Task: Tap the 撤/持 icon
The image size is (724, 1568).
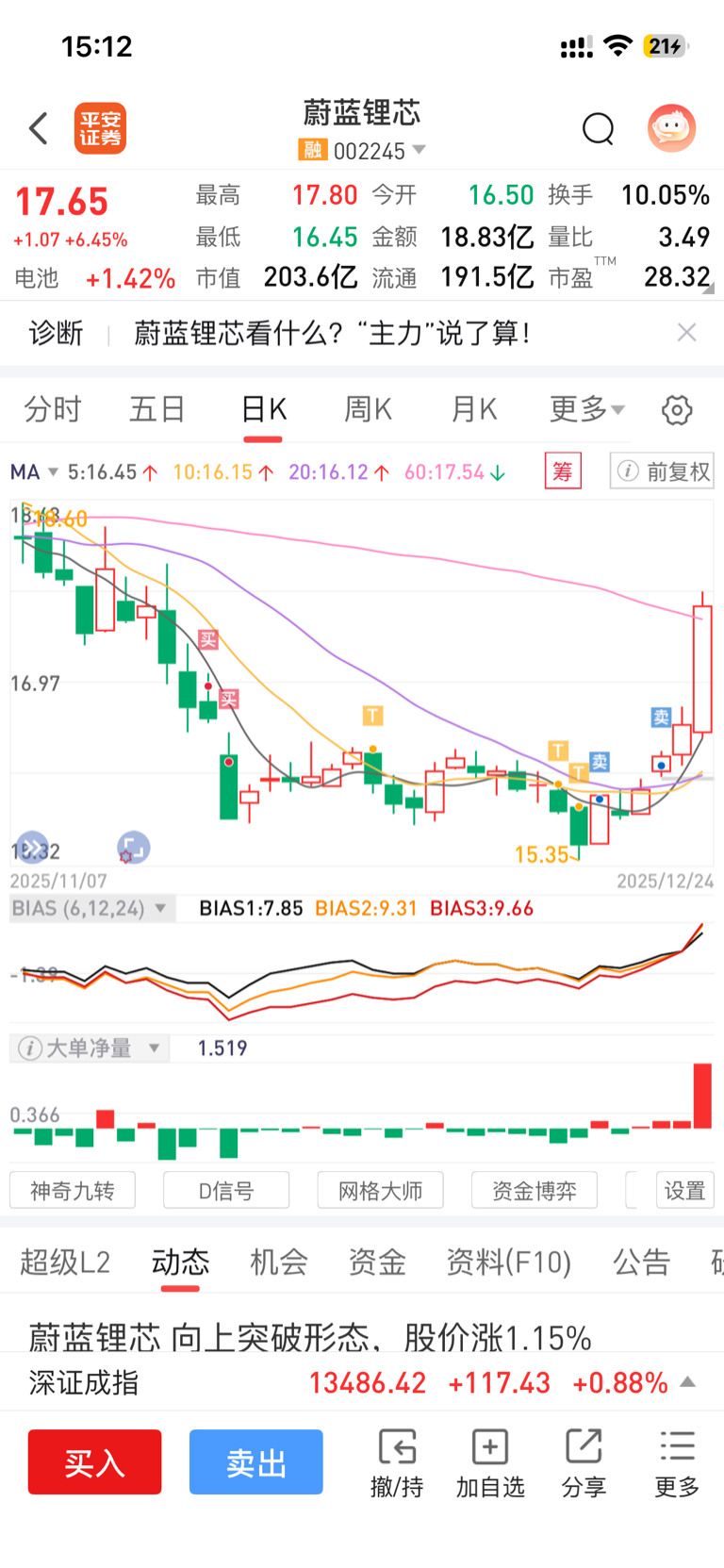Action: click(x=397, y=1462)
